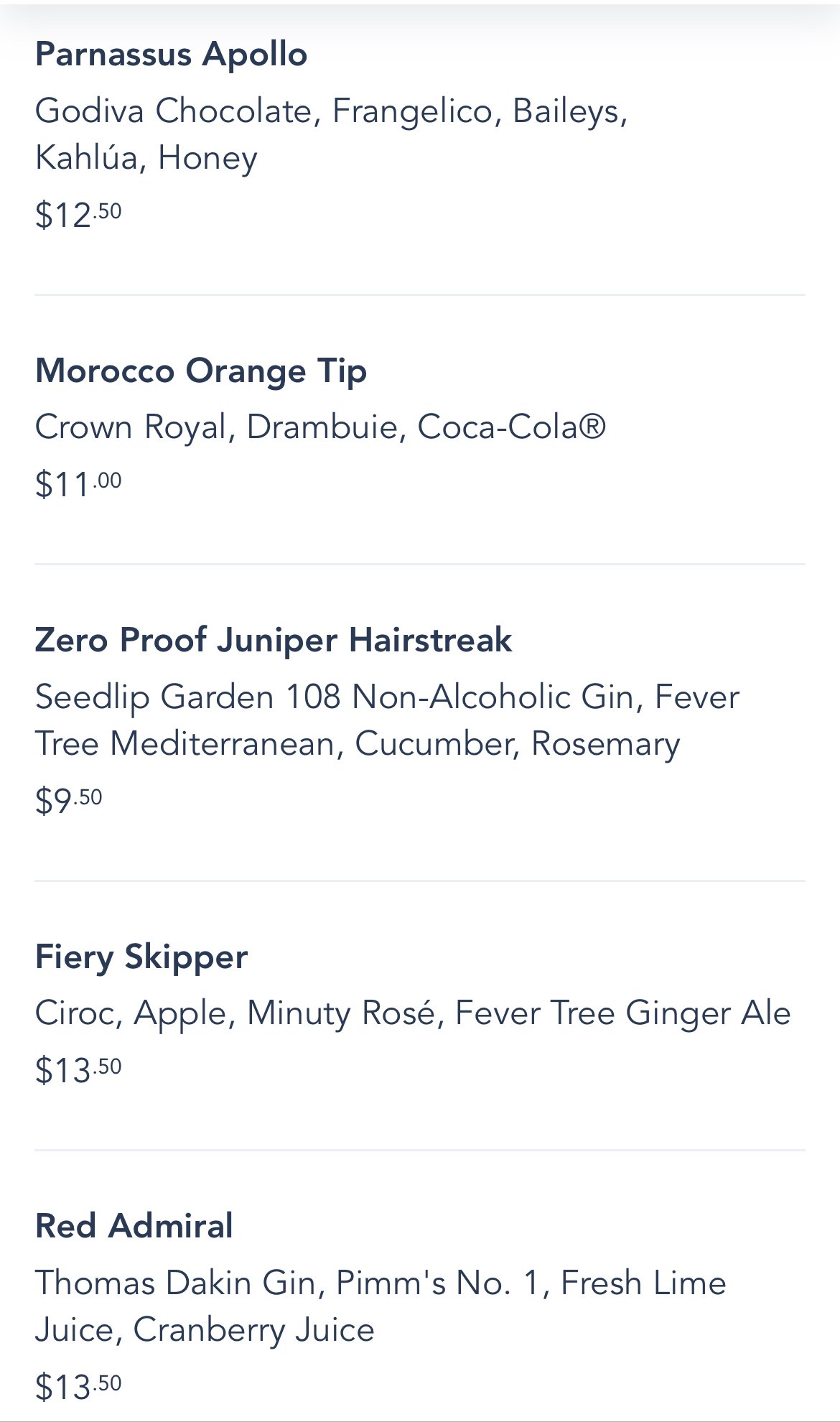Select Red Admiral's $13.50 price

point(78,1387)
